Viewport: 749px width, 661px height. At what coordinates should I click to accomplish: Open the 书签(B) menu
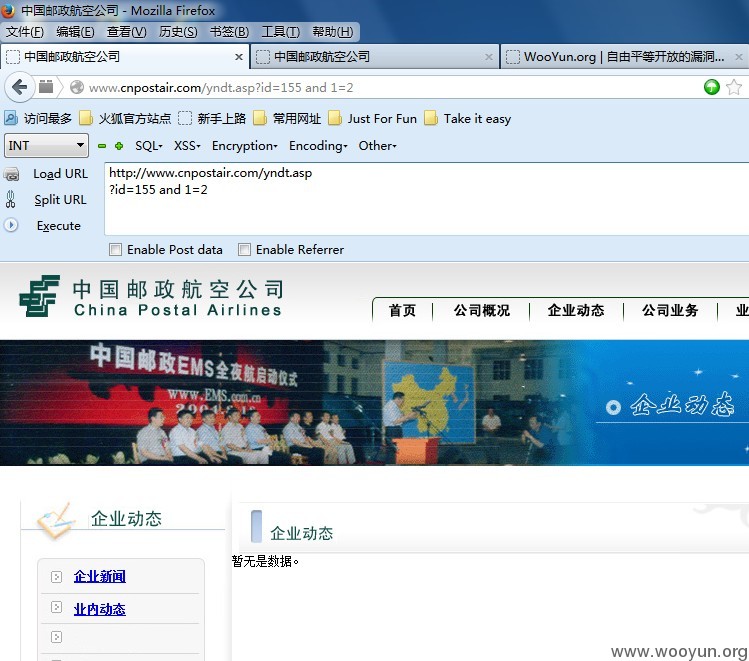coord(229,32)
